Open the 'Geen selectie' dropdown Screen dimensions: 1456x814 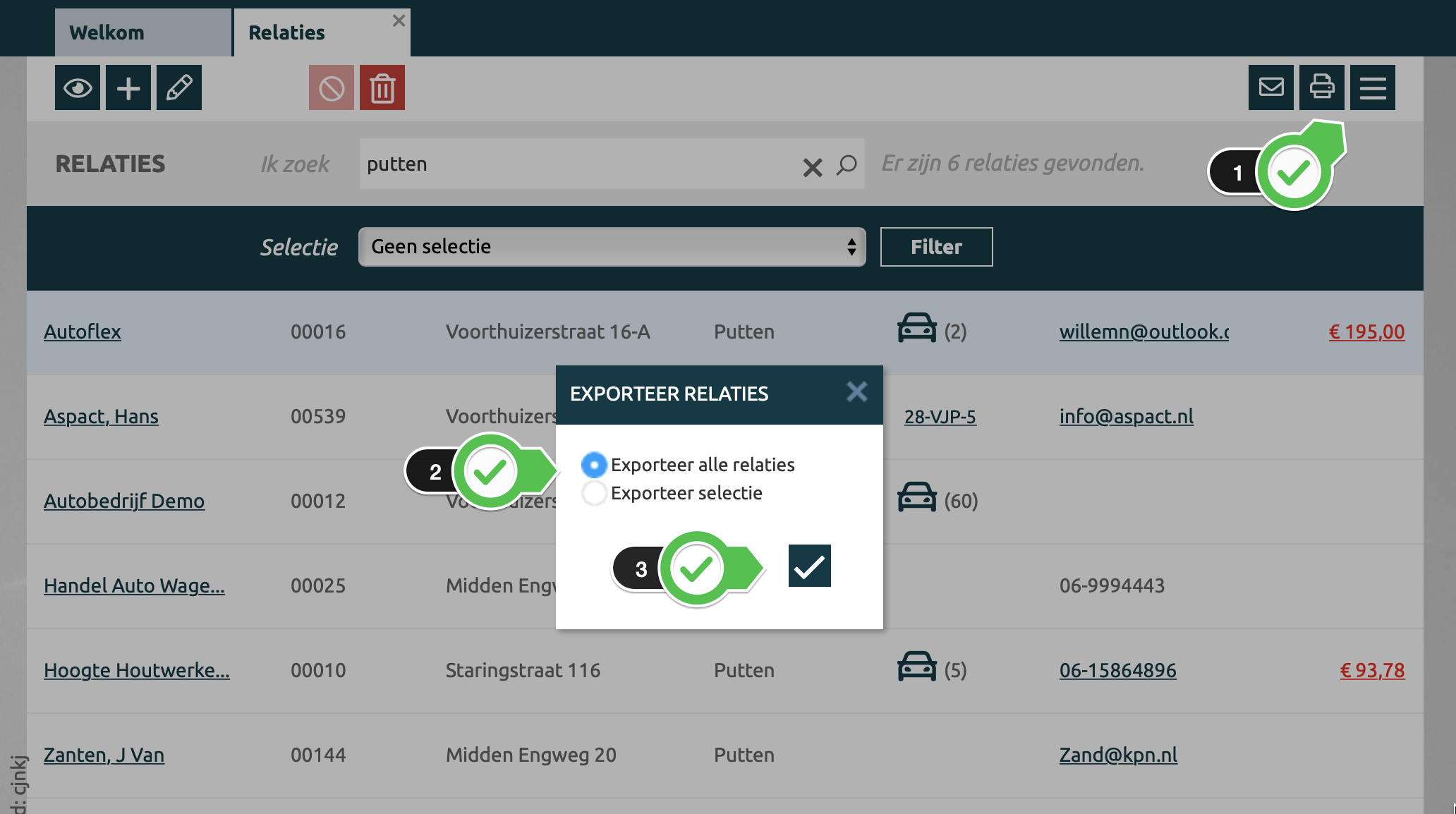[x=612, y=247]
